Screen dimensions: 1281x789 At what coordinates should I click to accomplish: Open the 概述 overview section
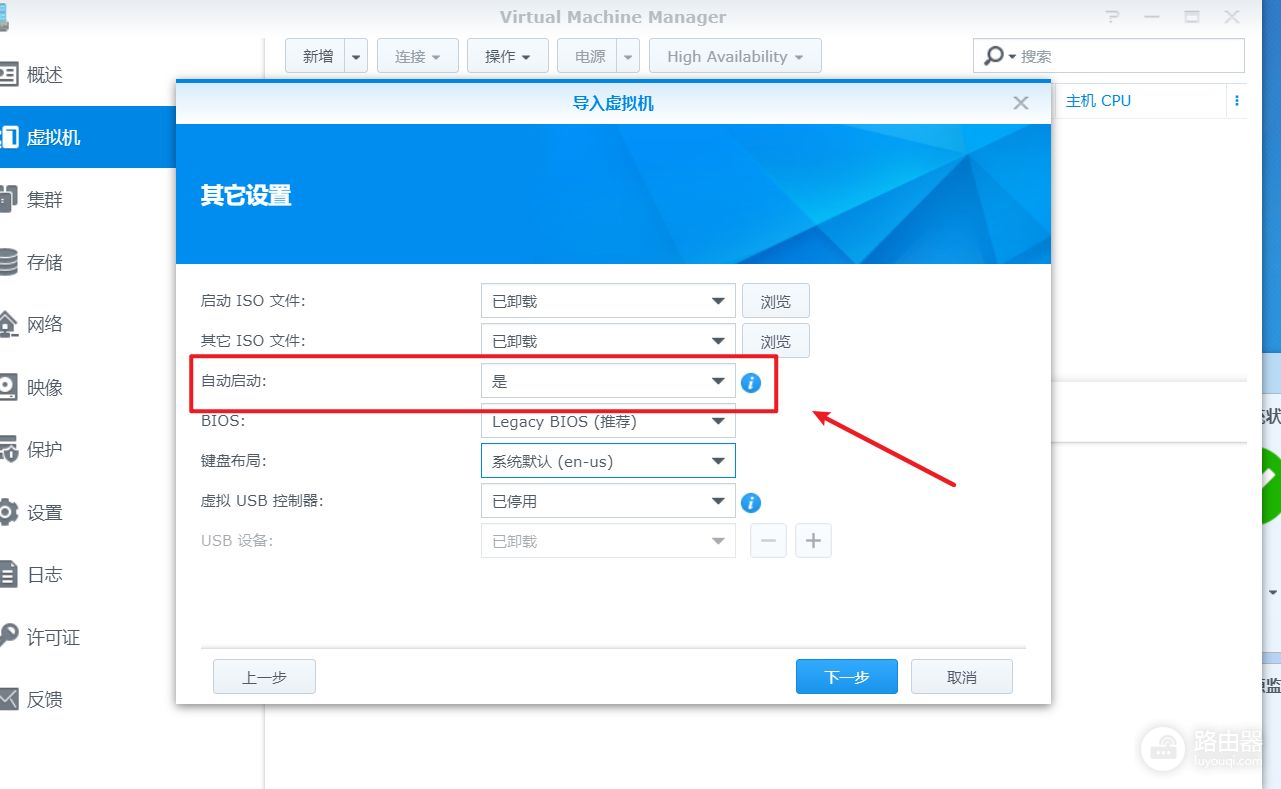pos(88,75)
